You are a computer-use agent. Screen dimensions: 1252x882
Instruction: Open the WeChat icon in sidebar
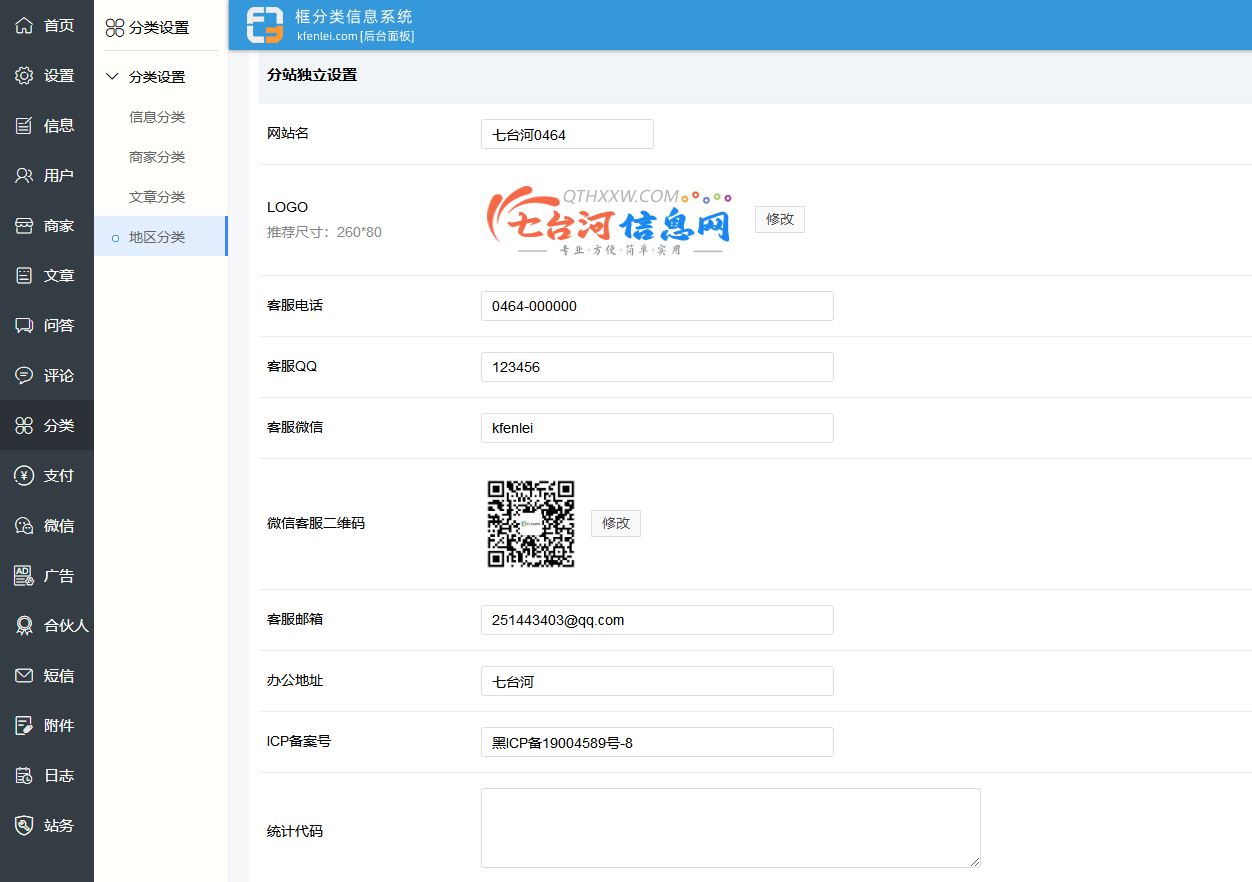[24, 526]
